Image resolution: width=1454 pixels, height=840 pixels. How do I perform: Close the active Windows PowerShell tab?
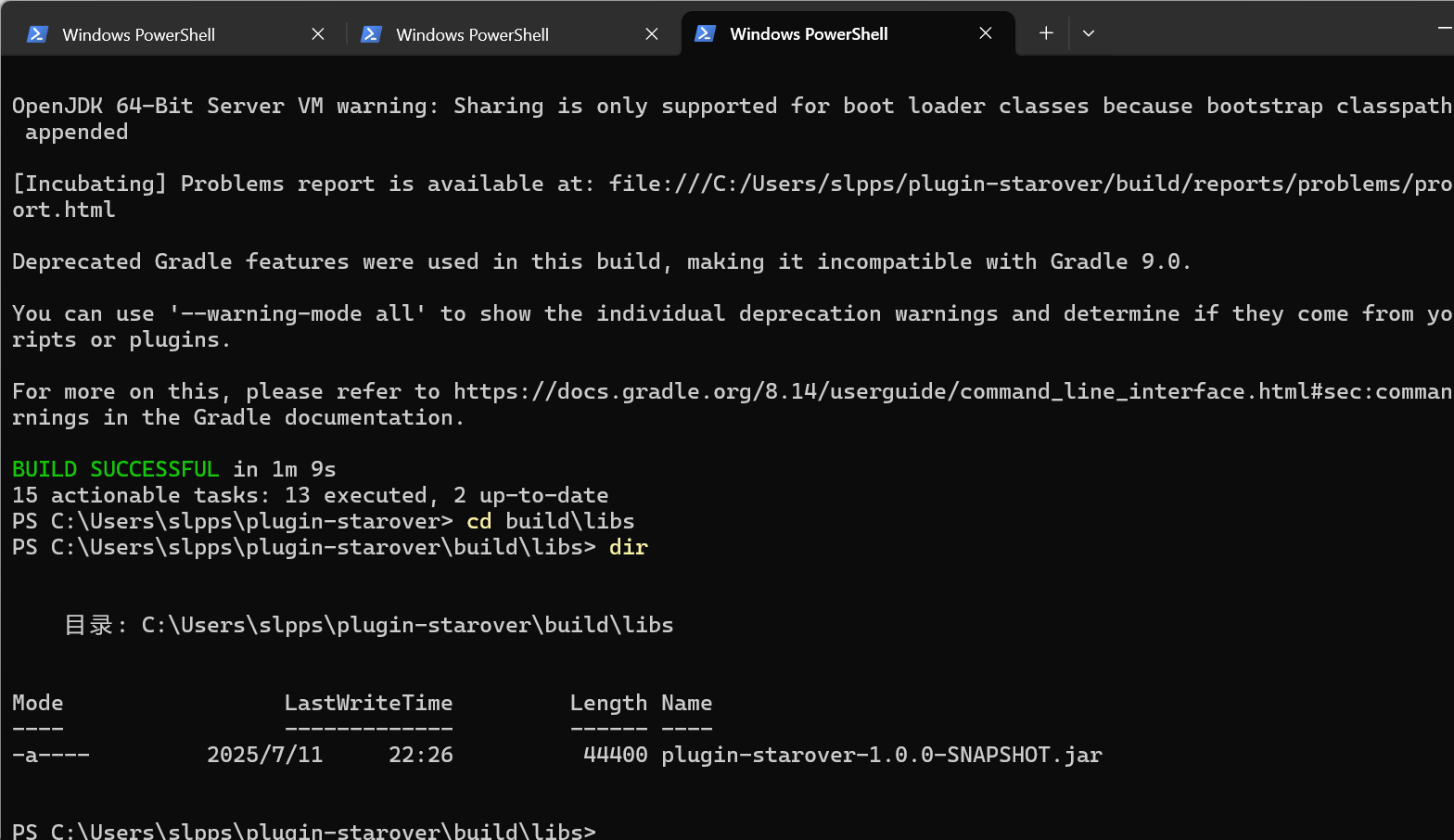tap(986, 33)
